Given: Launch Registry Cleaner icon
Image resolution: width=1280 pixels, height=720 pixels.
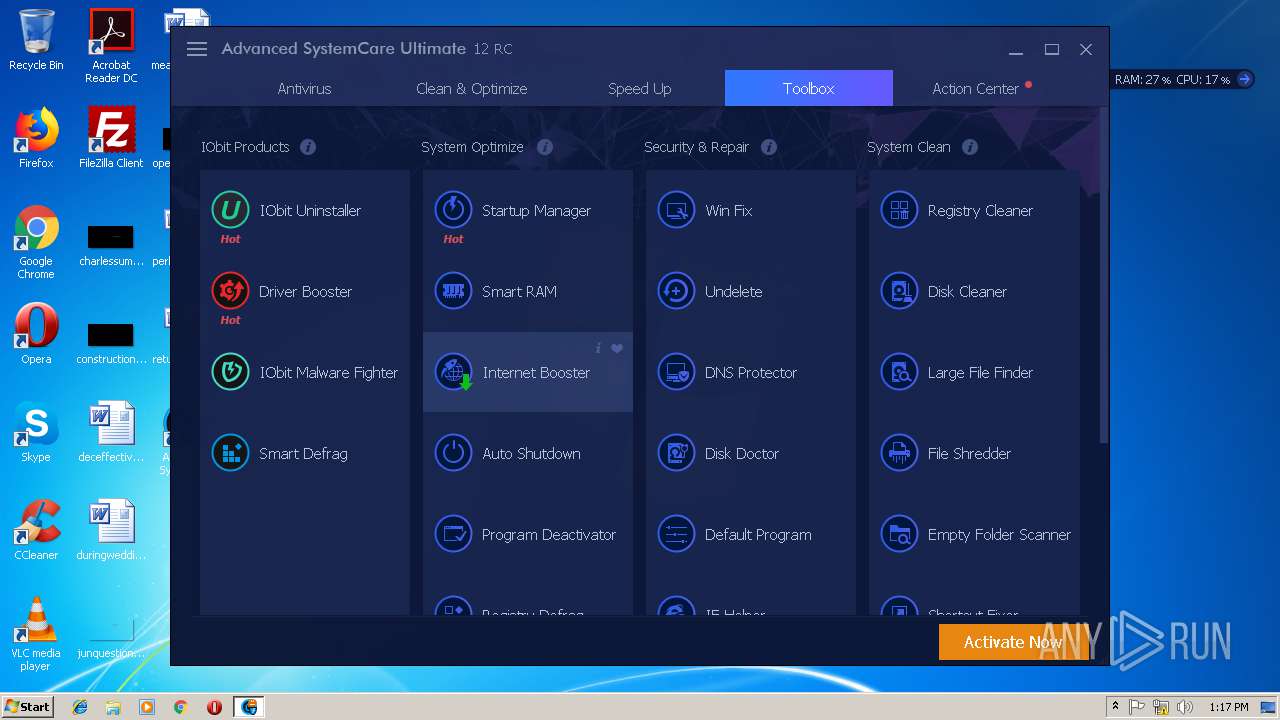Looking at the screenshot, I should point(899,210).
